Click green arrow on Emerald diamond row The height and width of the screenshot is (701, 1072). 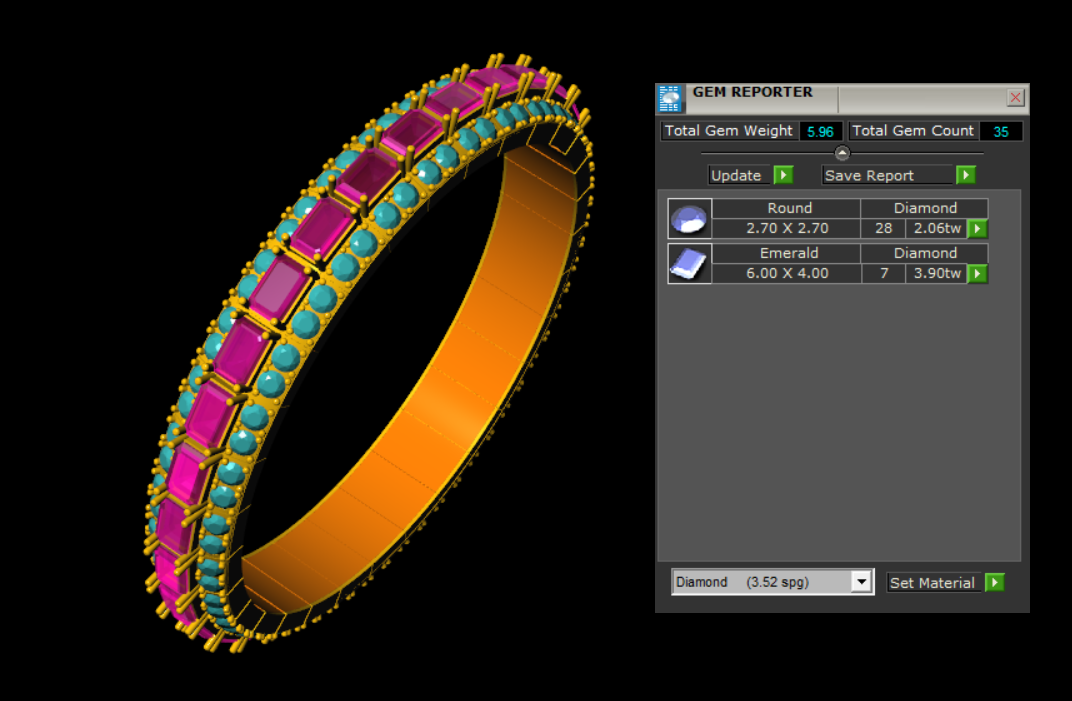click(x=977, y=274)
